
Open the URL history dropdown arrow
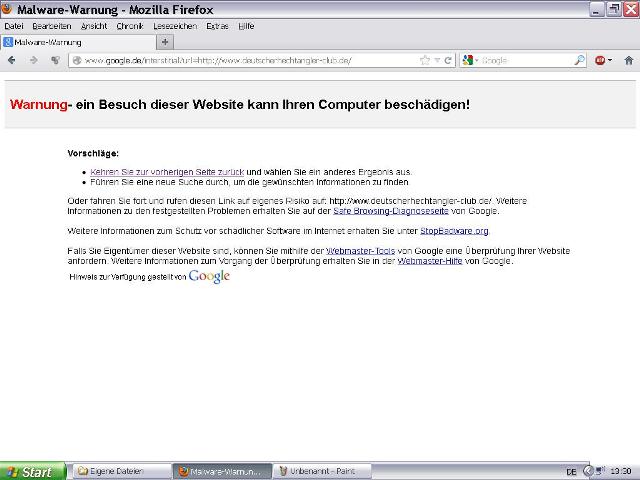[437, 60]
